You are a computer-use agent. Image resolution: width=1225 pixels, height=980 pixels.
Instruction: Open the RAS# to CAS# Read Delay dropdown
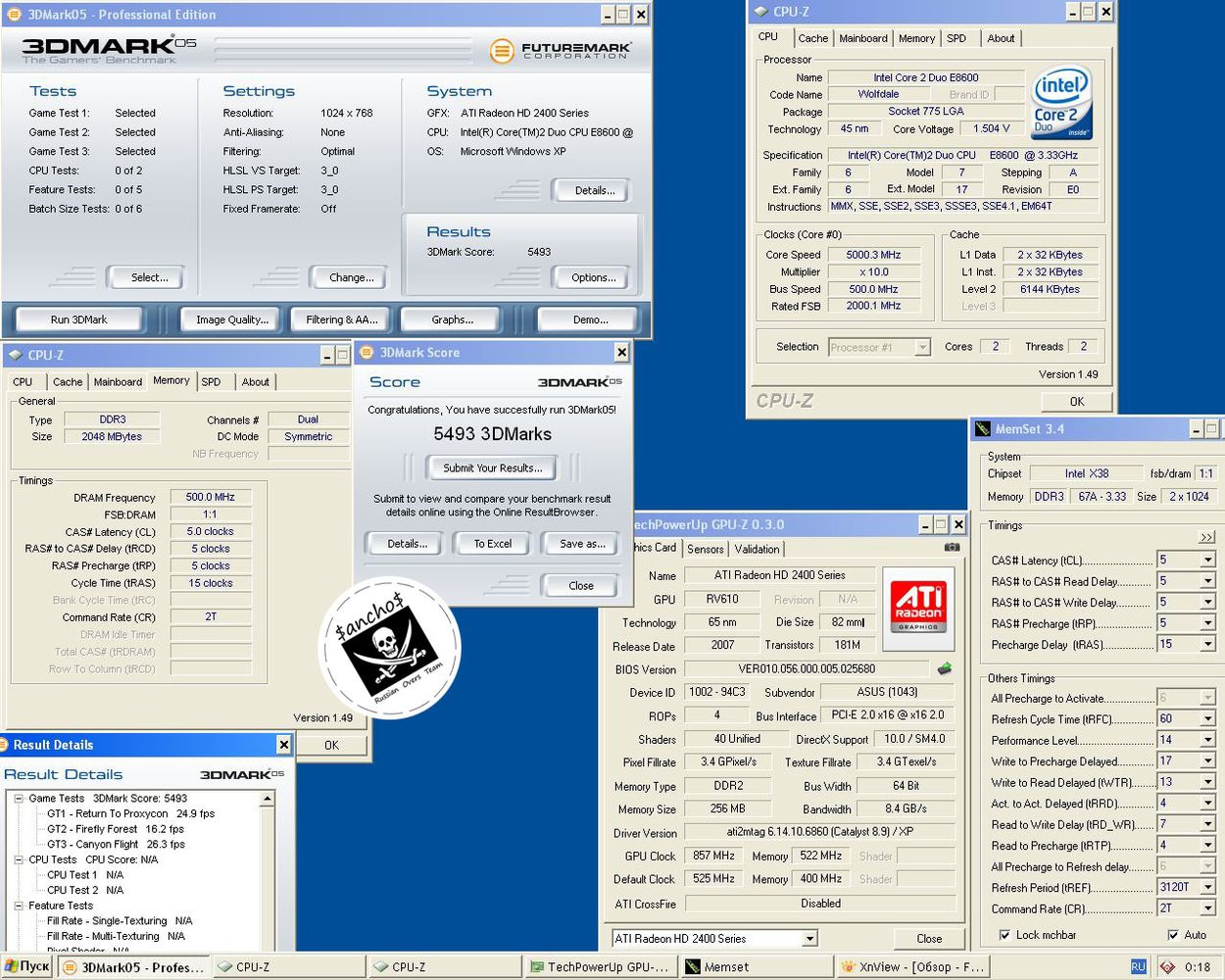pyautogui.click(x=1208, y=581)
